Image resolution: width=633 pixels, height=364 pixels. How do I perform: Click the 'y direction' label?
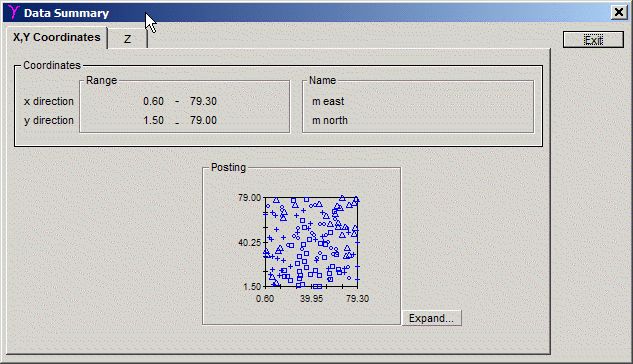point(49,120)
